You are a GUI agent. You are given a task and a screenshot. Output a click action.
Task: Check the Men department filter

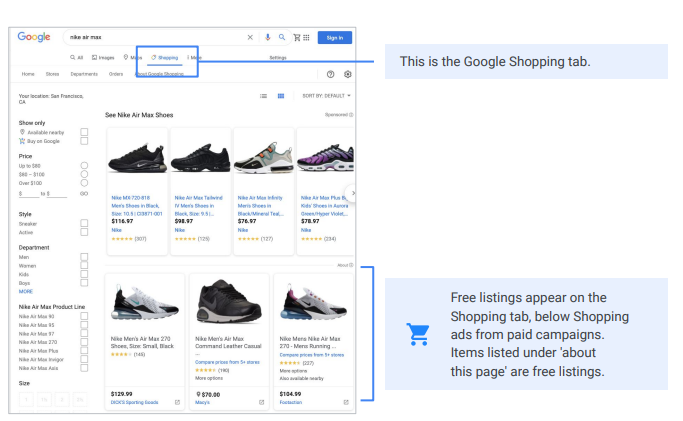tap(84, 257)
